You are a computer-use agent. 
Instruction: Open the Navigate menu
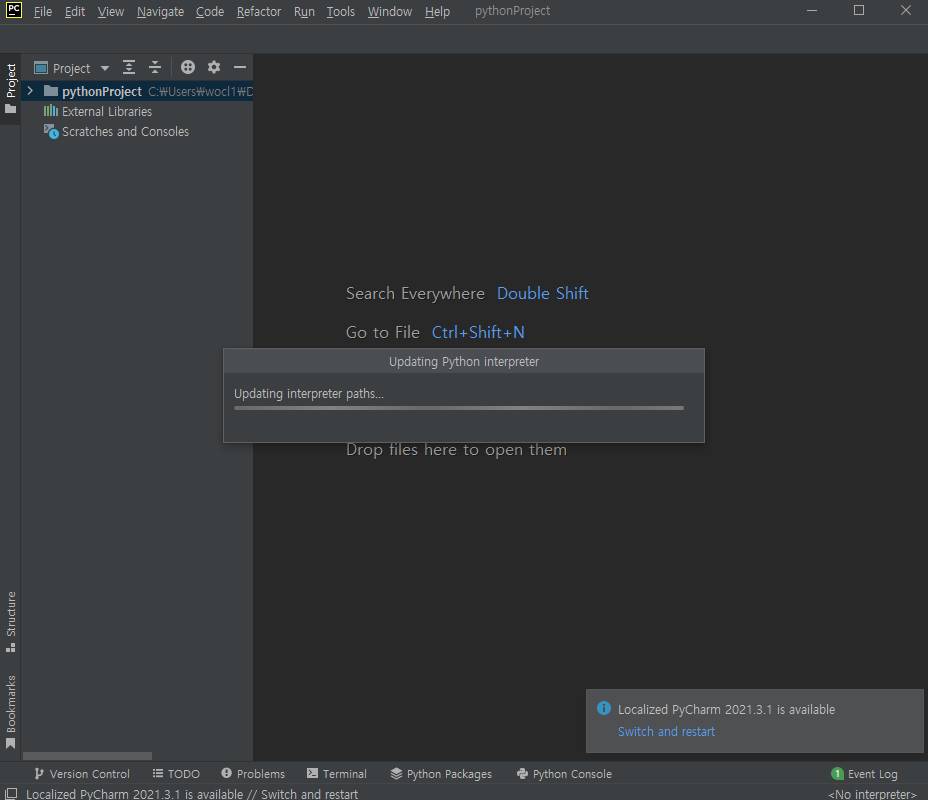pyautogui.click(x=160, y=11)
